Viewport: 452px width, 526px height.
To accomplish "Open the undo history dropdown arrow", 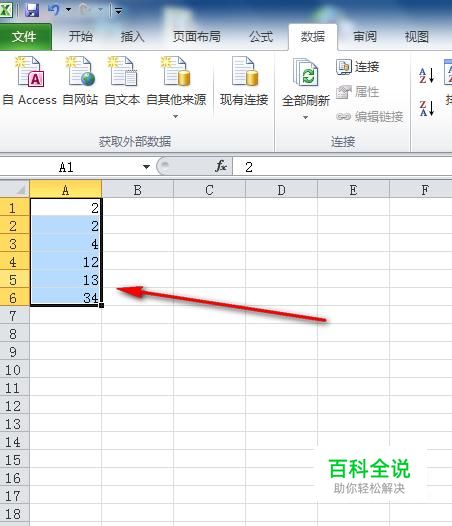I will tap(68, 10).
